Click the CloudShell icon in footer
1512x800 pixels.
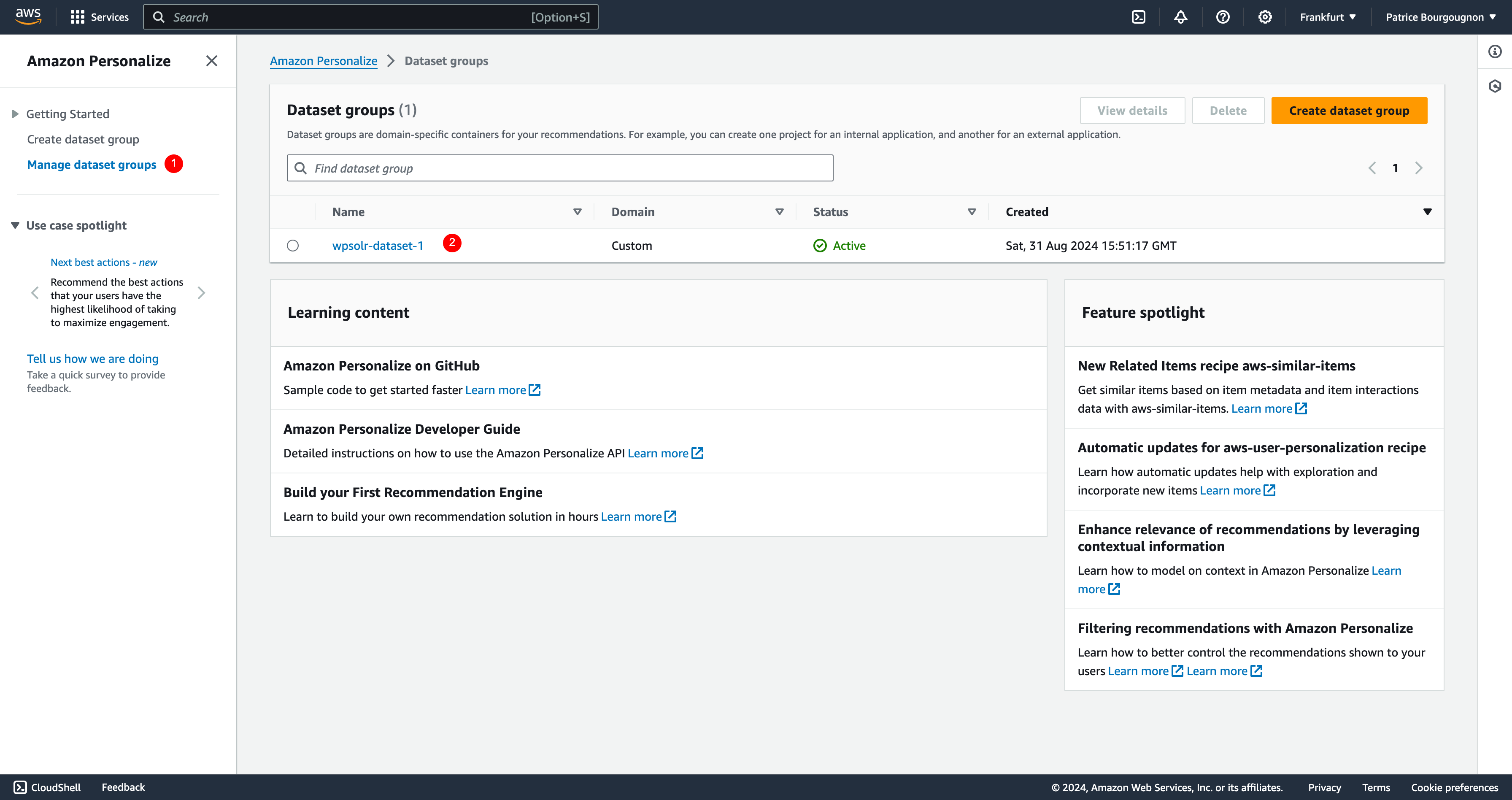coord(20,787)
